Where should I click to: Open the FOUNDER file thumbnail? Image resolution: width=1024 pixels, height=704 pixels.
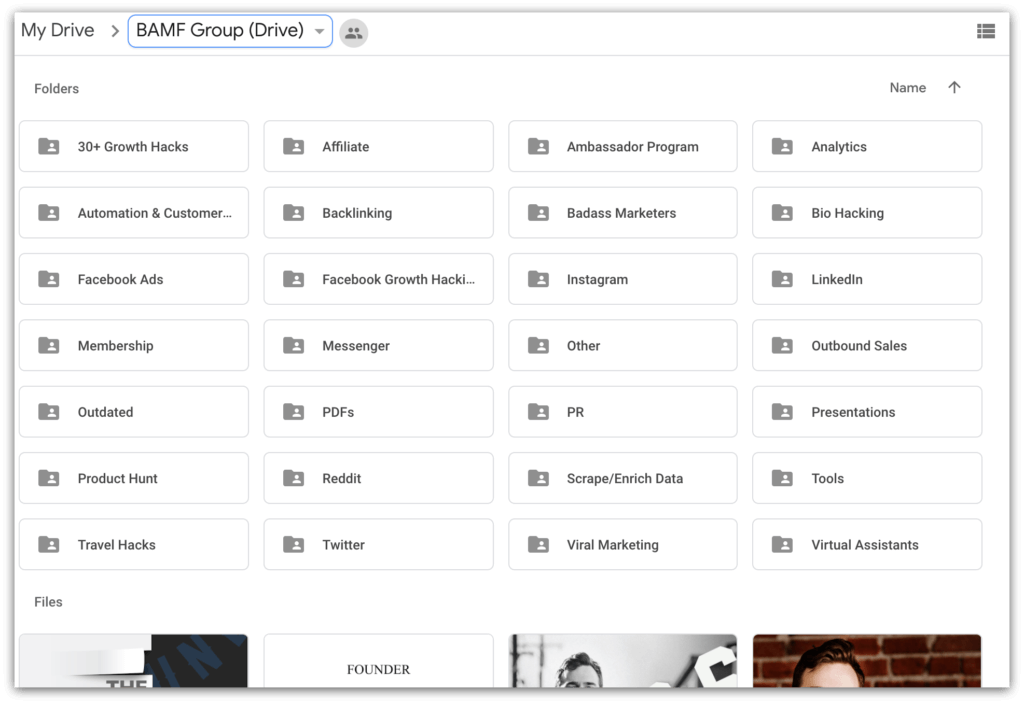click(x=379, y=660)
